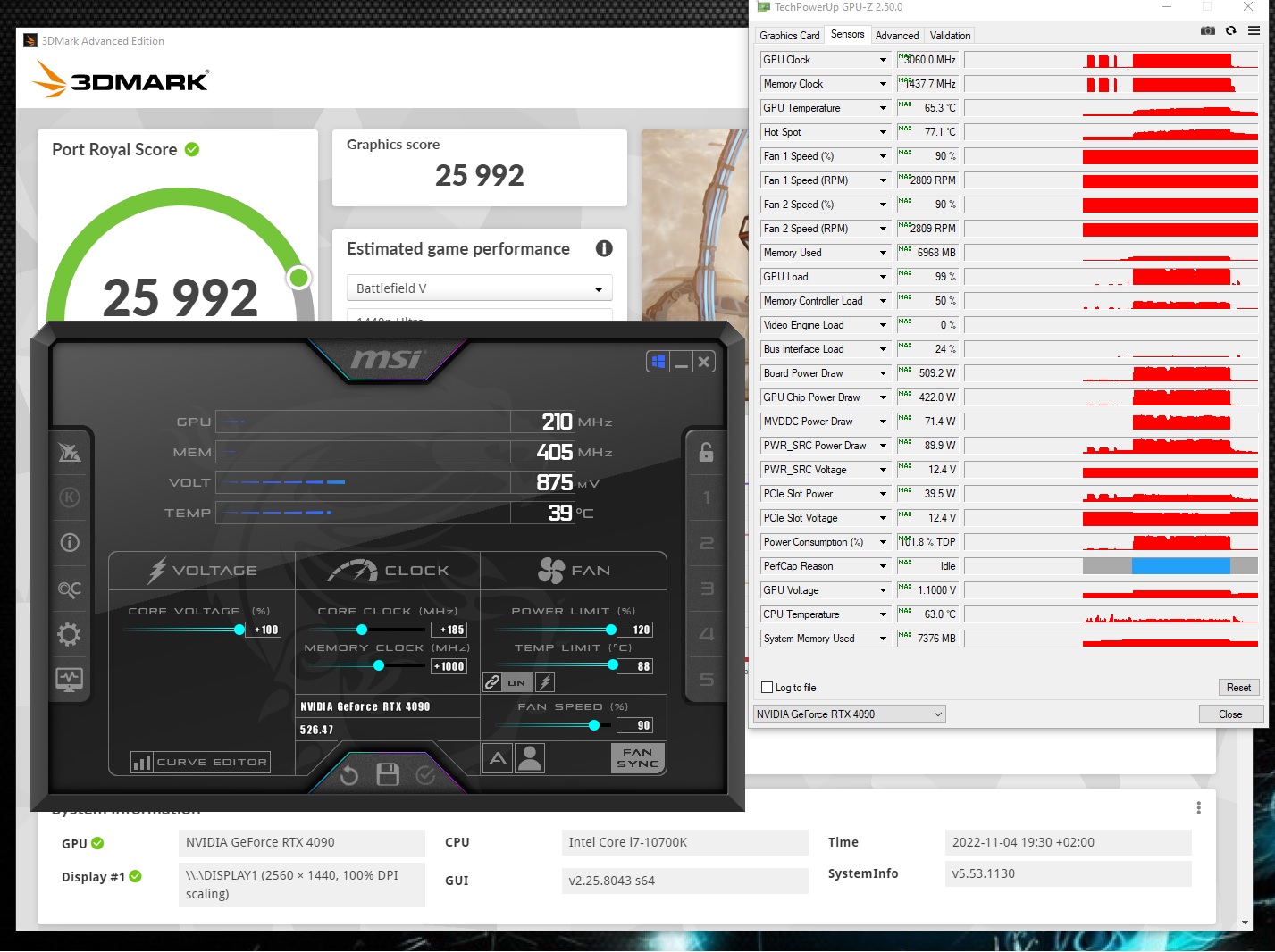Screen dimensions: 1275x952
Task: Toggle power and temp limit link
Action: pos(492,682)
